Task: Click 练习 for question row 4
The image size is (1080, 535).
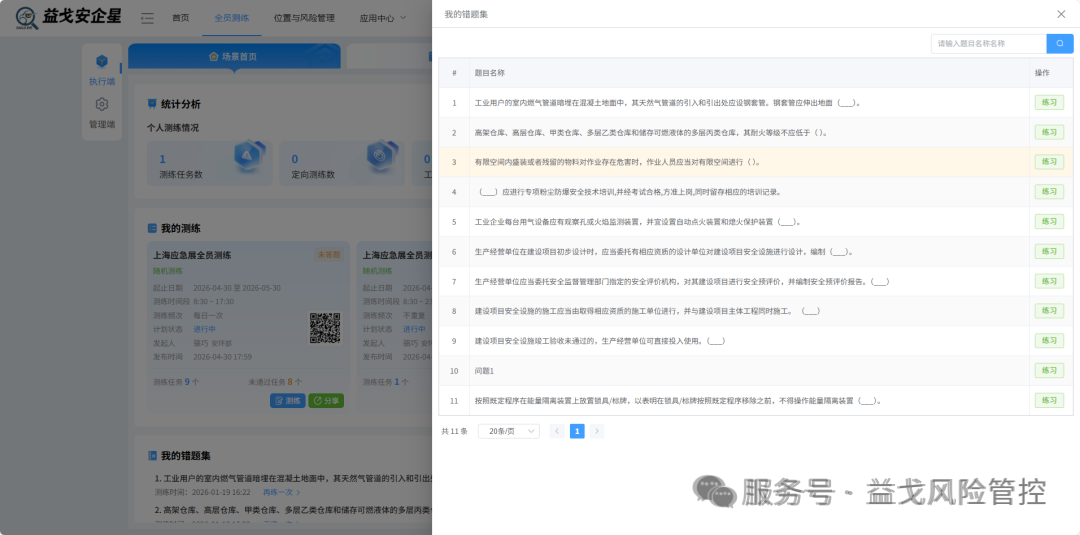Action: (x=1049, y=191)
